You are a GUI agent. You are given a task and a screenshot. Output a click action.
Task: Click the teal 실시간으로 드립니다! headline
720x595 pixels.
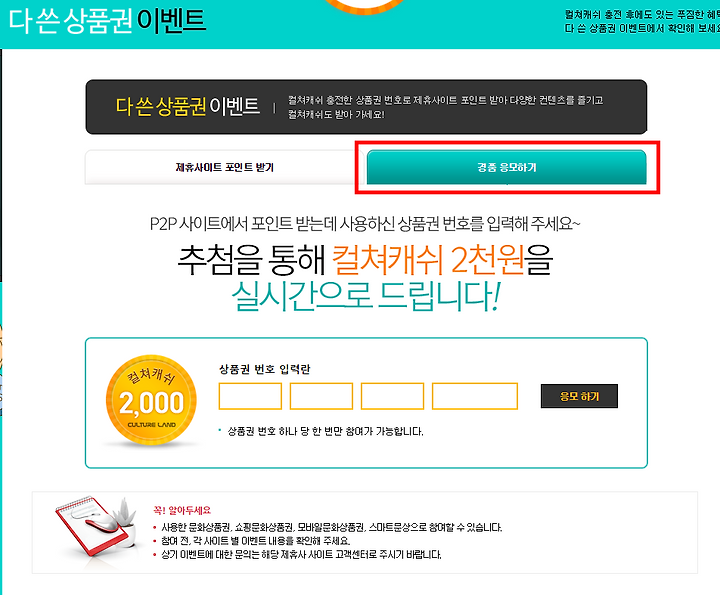pos(366,296)
